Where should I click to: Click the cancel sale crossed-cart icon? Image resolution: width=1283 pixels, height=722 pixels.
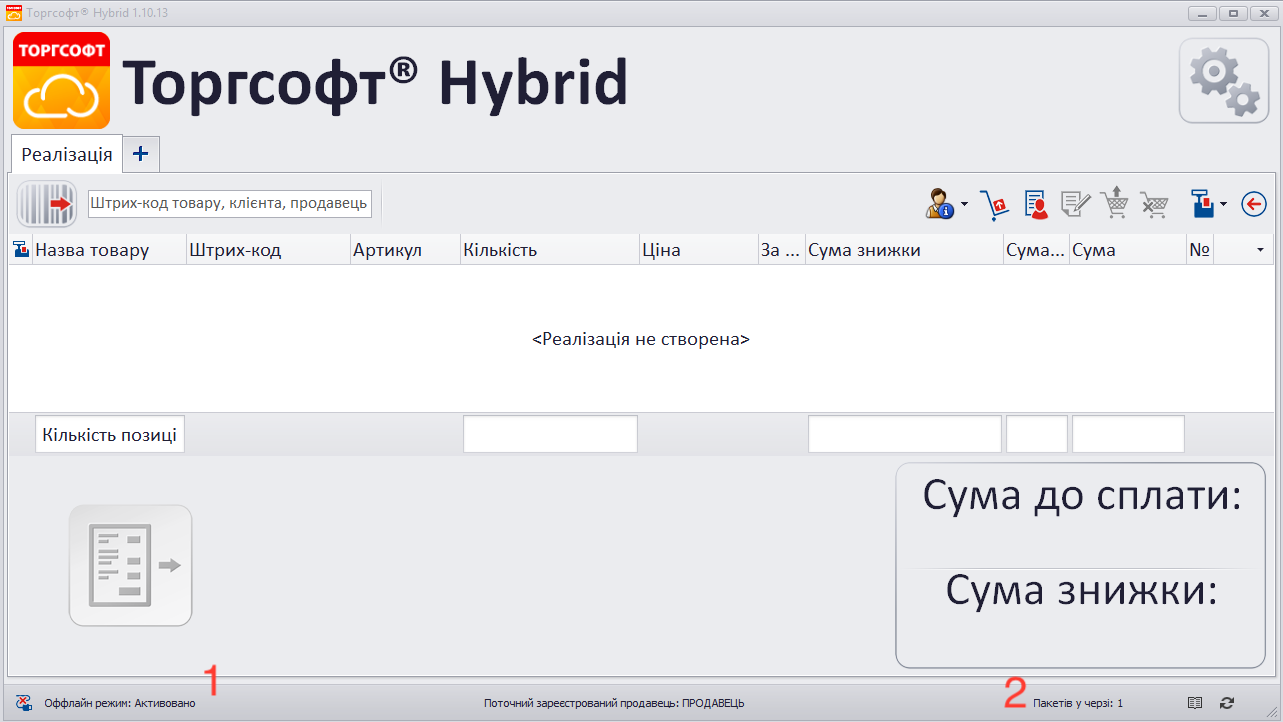(x=1152, y=204)
